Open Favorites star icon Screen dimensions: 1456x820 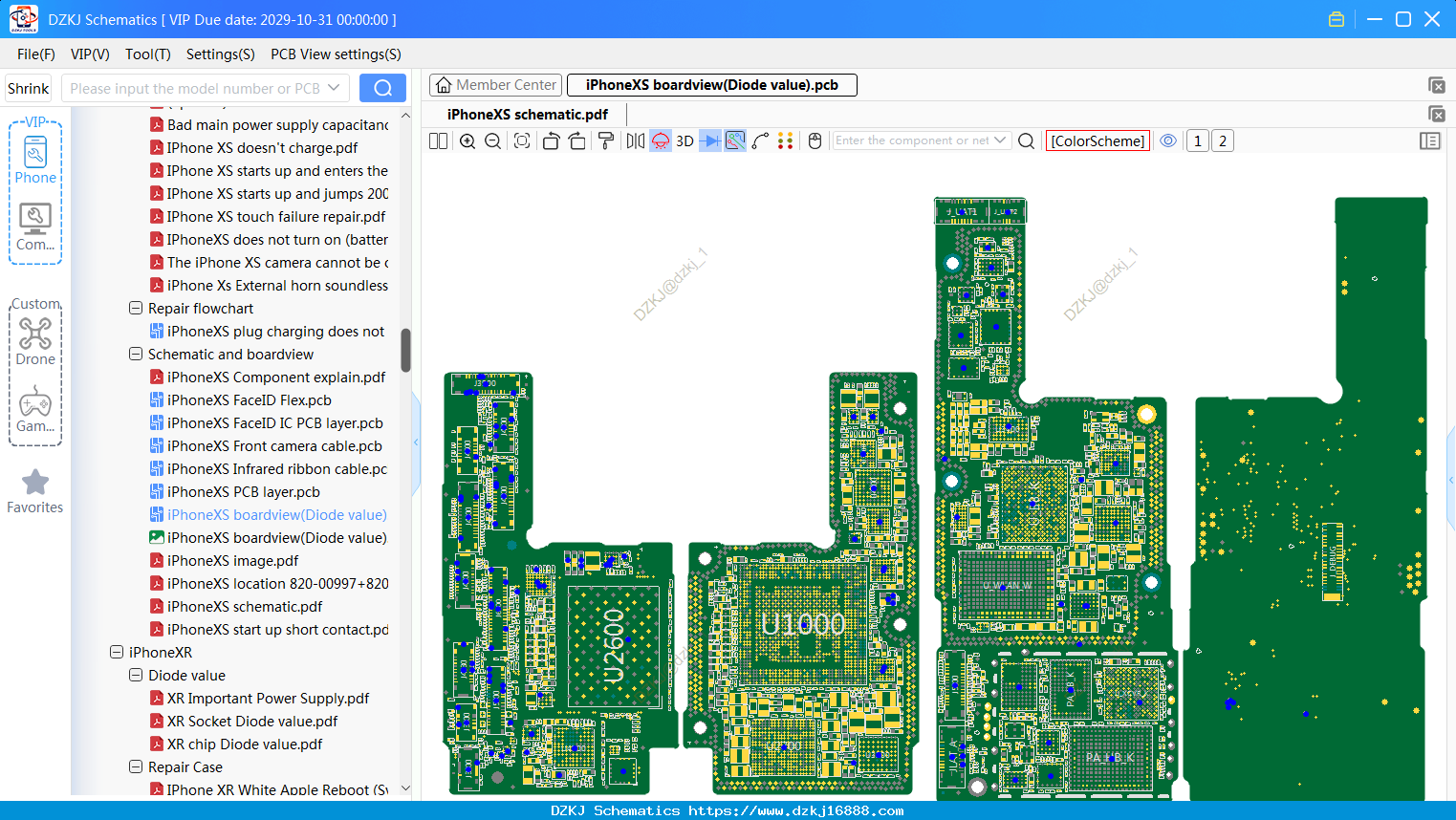(35, 491)
